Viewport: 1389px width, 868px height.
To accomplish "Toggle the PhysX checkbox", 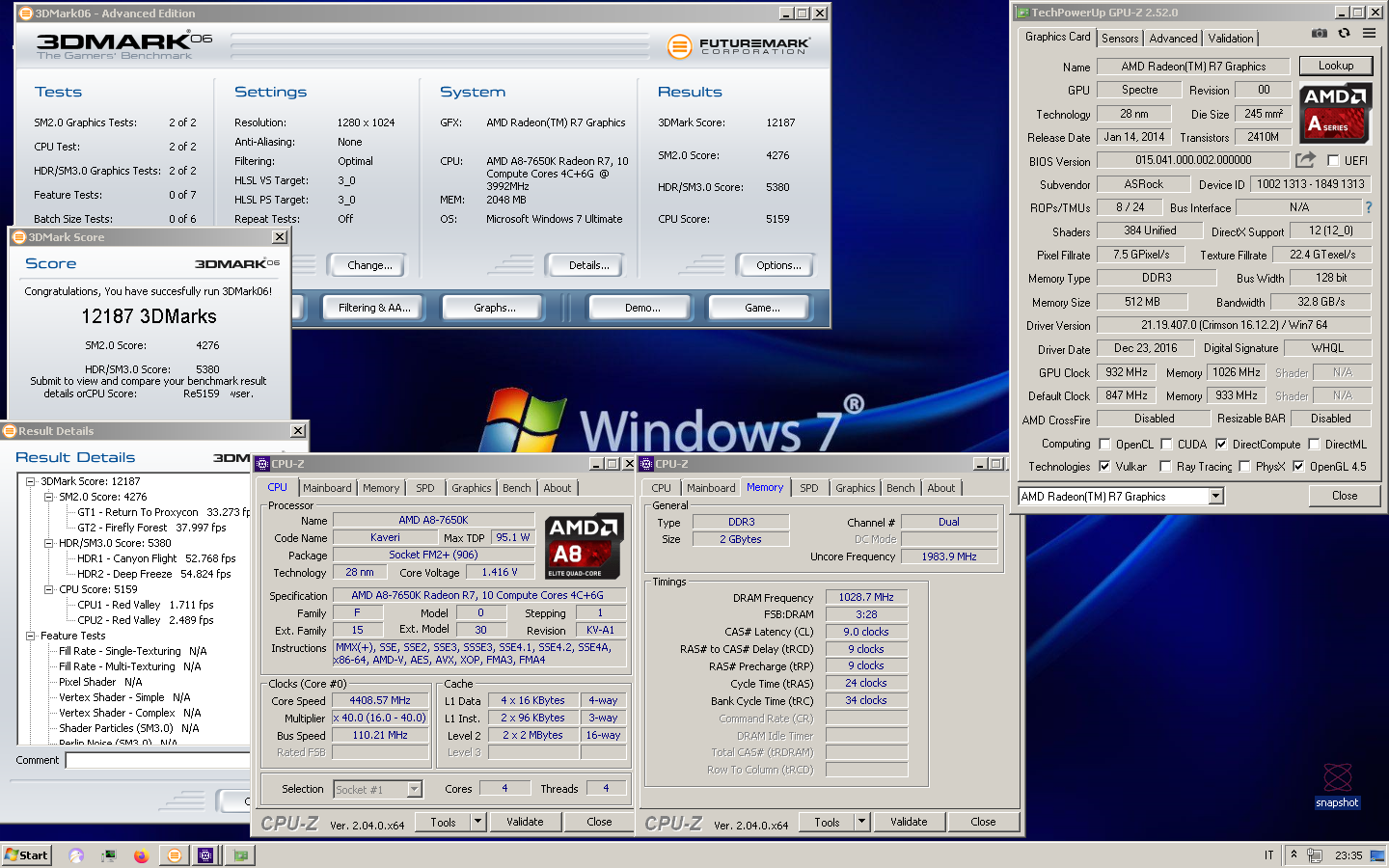I will (x=1245, y=467).
